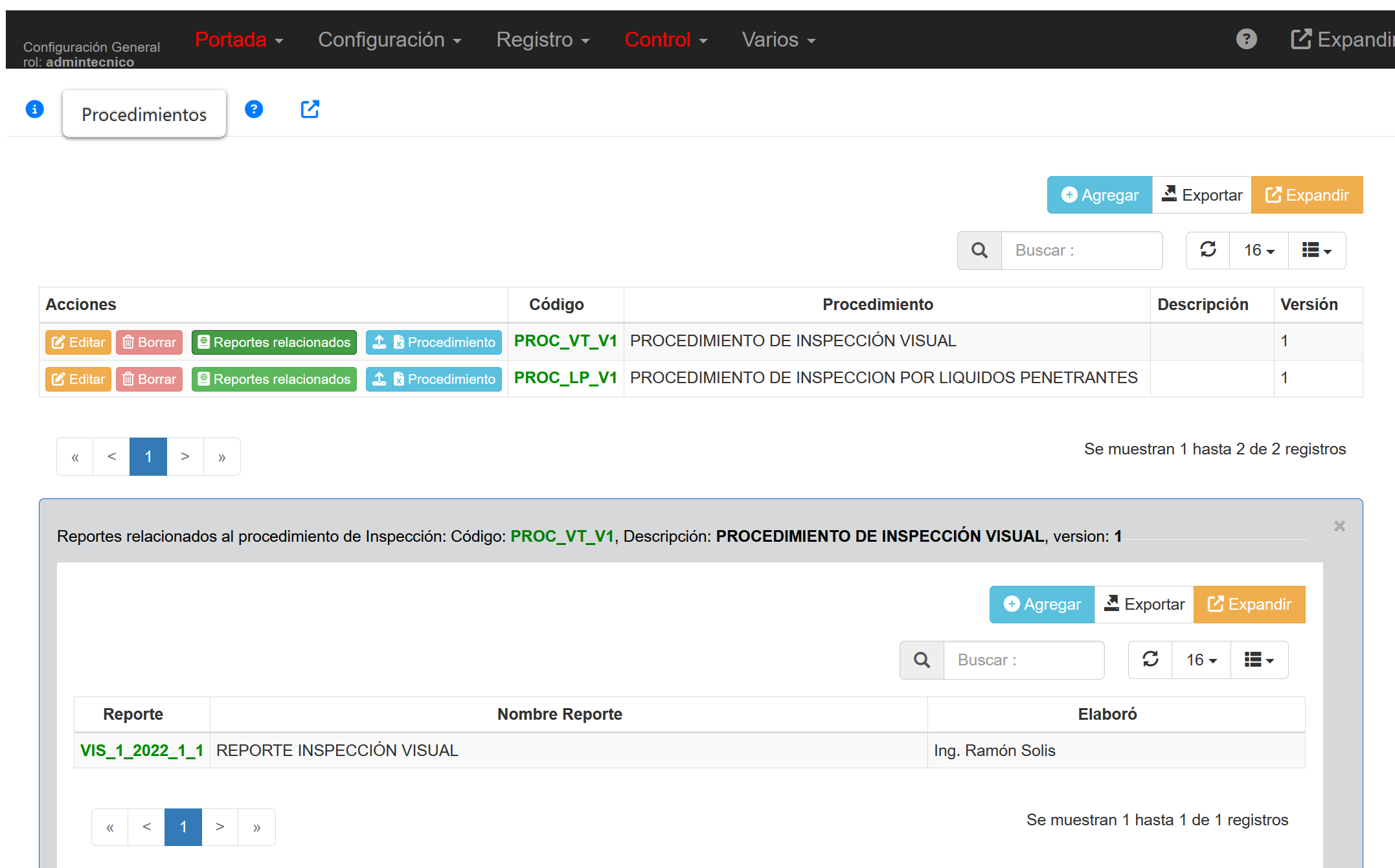Image resolution: width=1395 pixels, height=868 pixels.
Task: Delete the PROC_LP_V1 procedure row
Action: pos(149,379)
